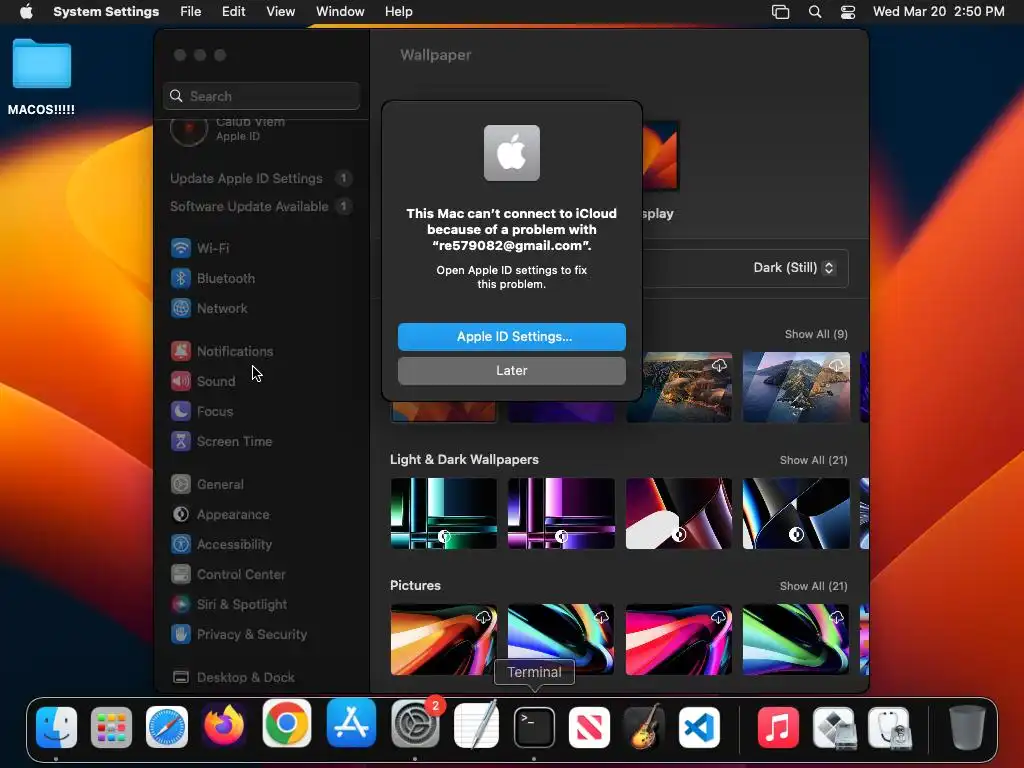Open App Store from the Dock

coord(351,724)
